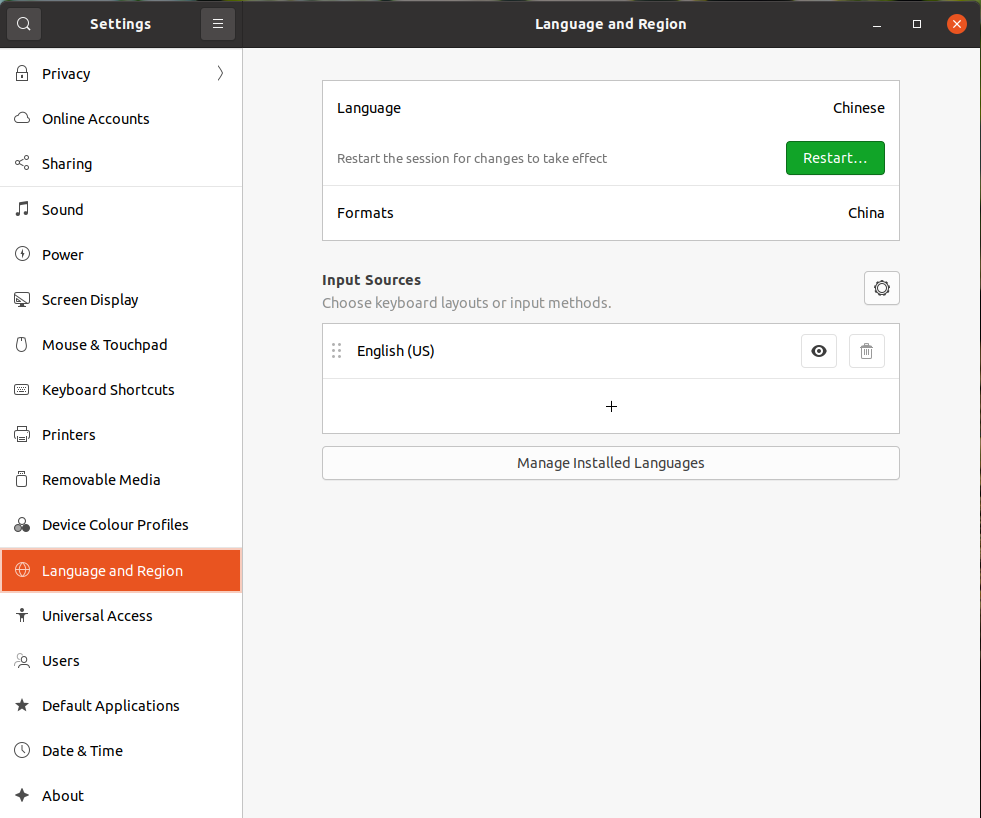The image size is (981, 818).
Task: Click the Privacy lock icon
Action: (x=22, y=73)
